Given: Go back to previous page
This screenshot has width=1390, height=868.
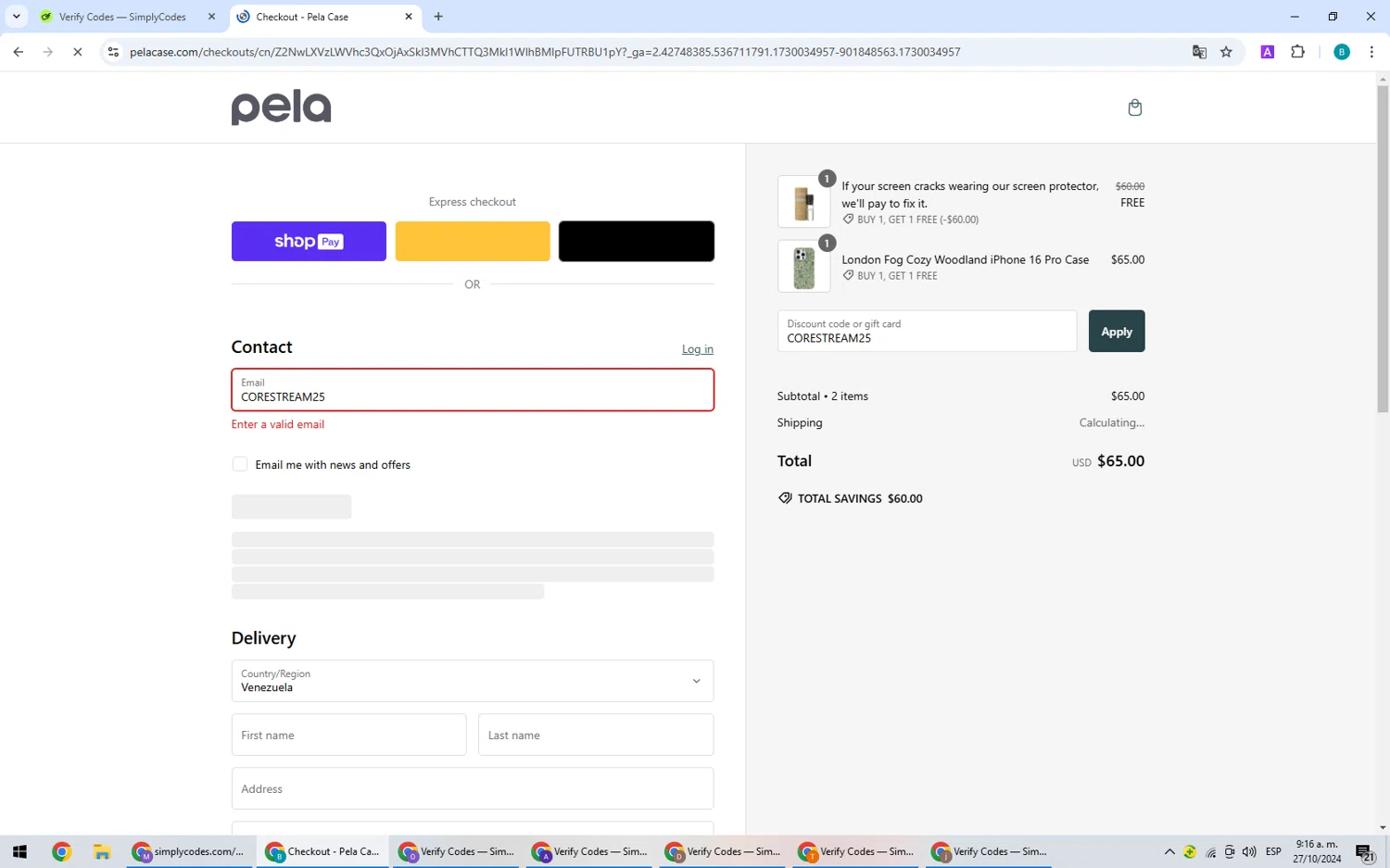Looking at the screenshot, I should pyautogui.click(x=19, y=52).
